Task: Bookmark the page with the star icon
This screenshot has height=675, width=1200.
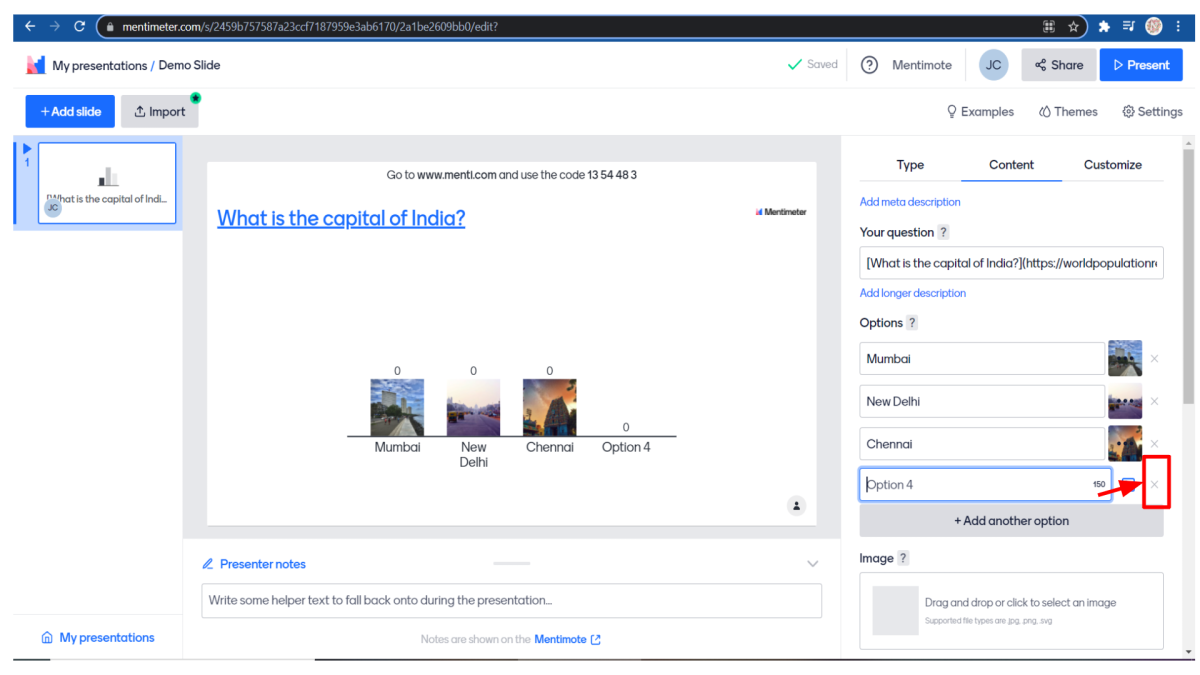Action: (1074, 27)
